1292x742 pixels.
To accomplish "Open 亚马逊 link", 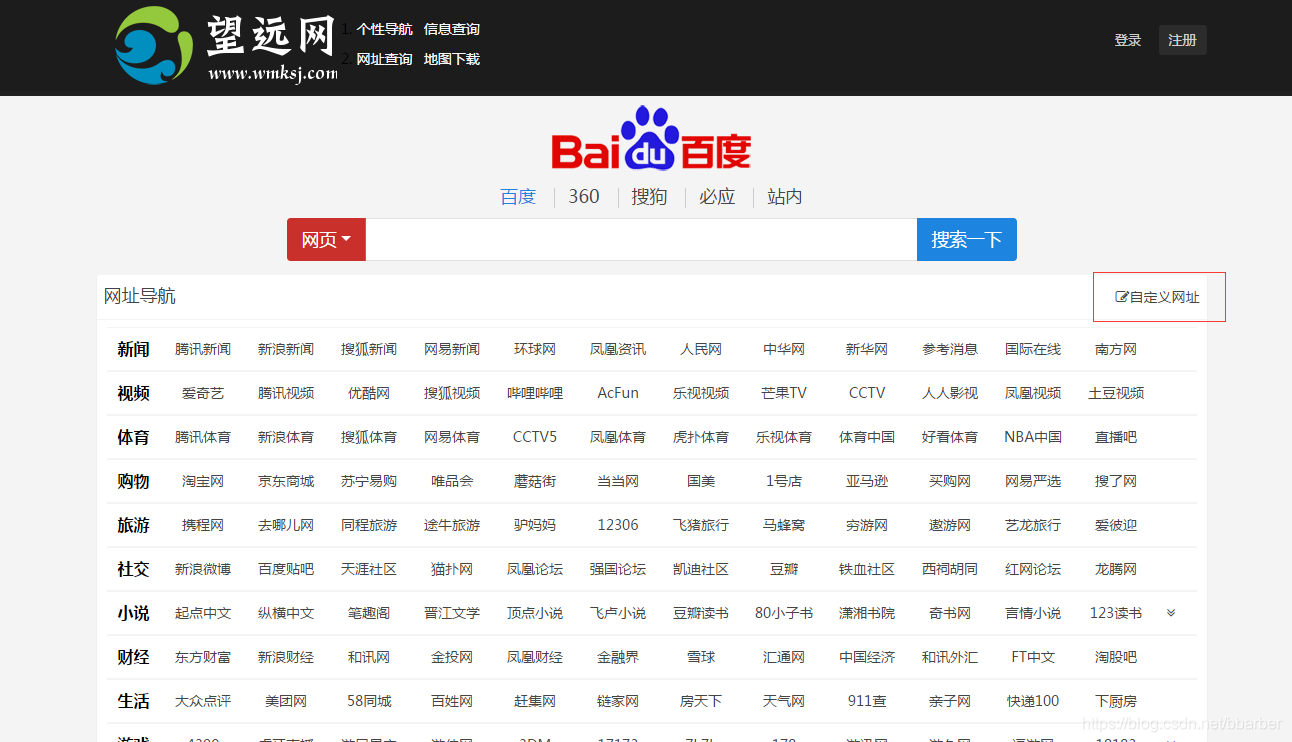I will [x=867, y=481].
